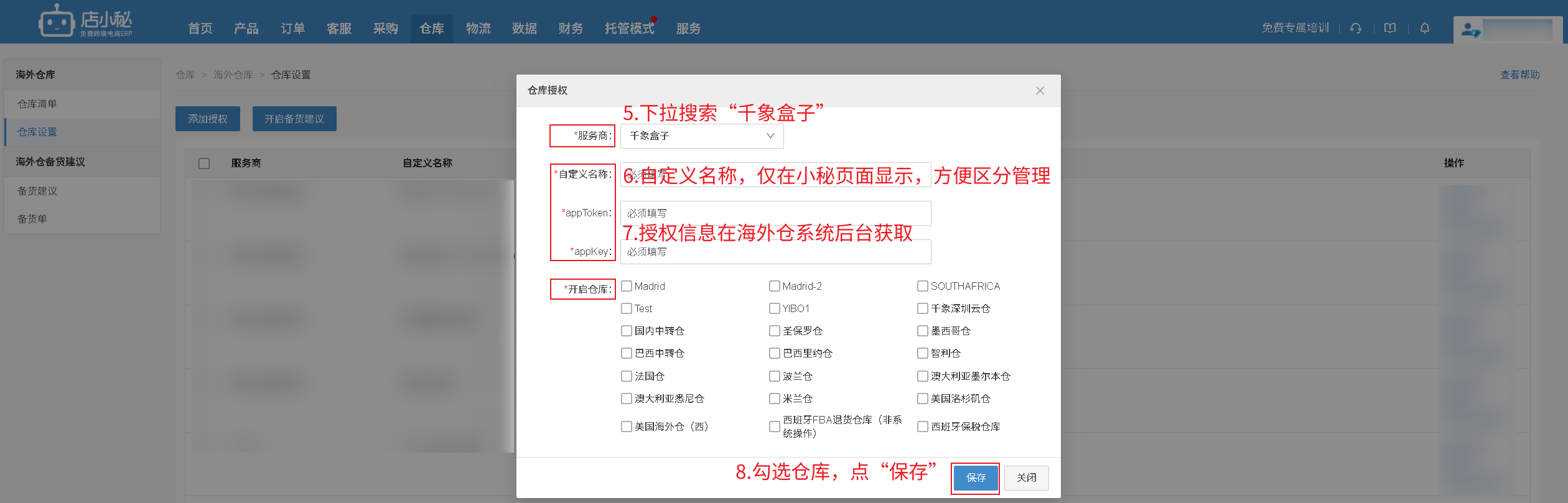Check the 法国仓 checkbox
The image size is (1568, 503).
(627, 376)
